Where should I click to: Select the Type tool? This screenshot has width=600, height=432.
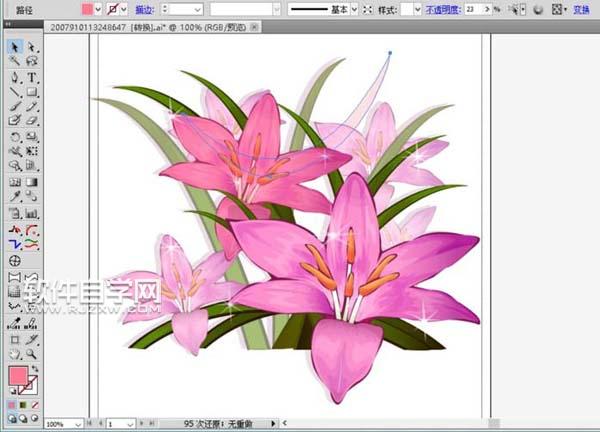pos(31,77)
